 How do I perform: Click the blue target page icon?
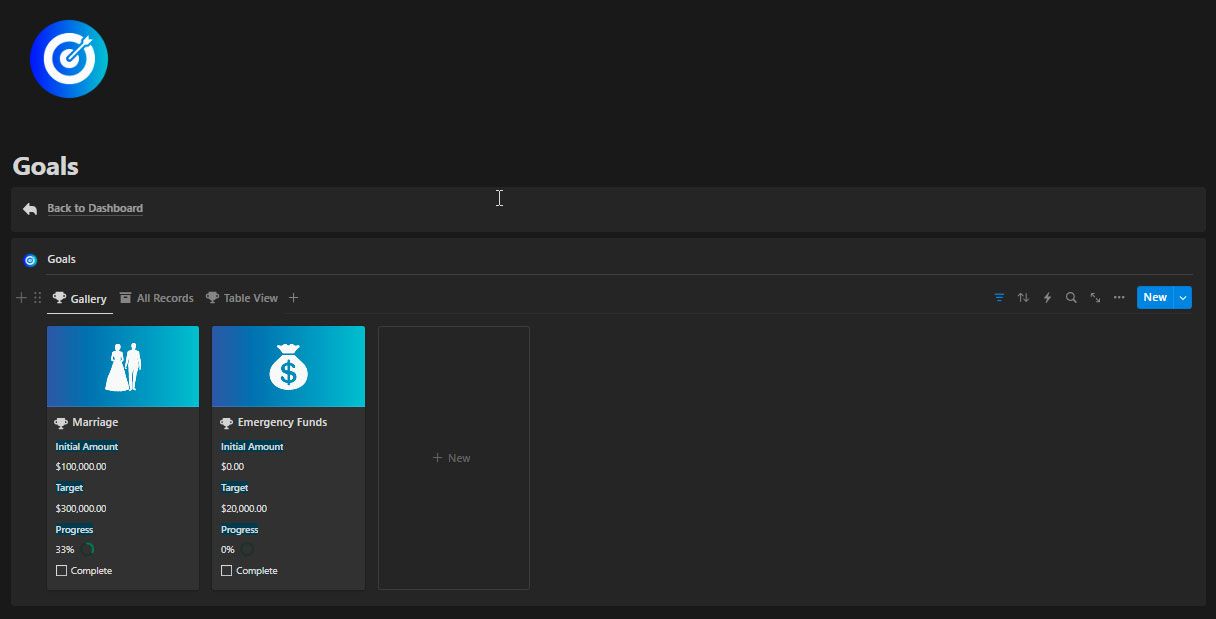[x=69, y=59]
